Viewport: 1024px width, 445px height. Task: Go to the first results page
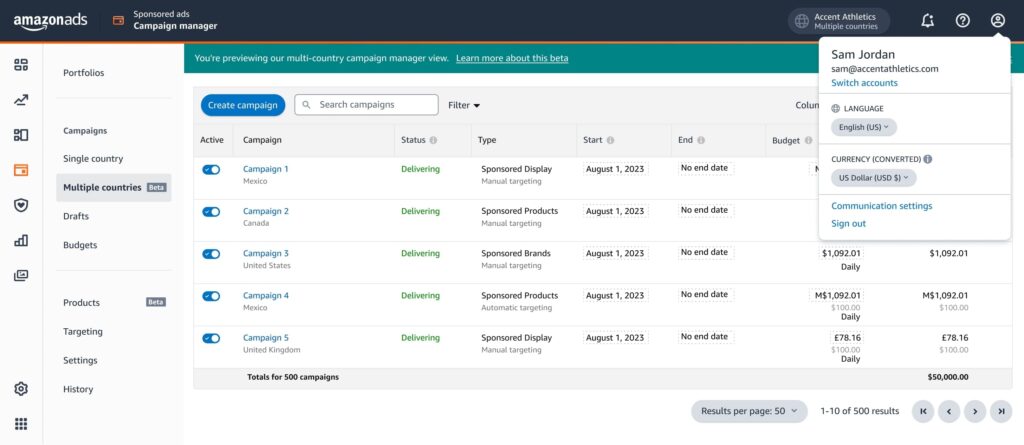click(923, 411)
